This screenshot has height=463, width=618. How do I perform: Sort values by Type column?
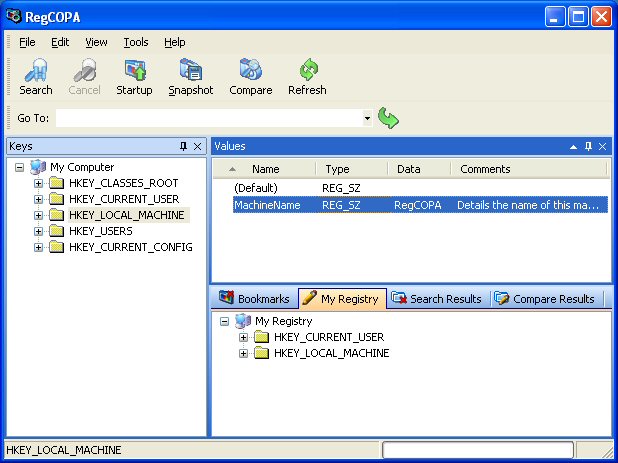pyautogui.click(x=352, y=169)
